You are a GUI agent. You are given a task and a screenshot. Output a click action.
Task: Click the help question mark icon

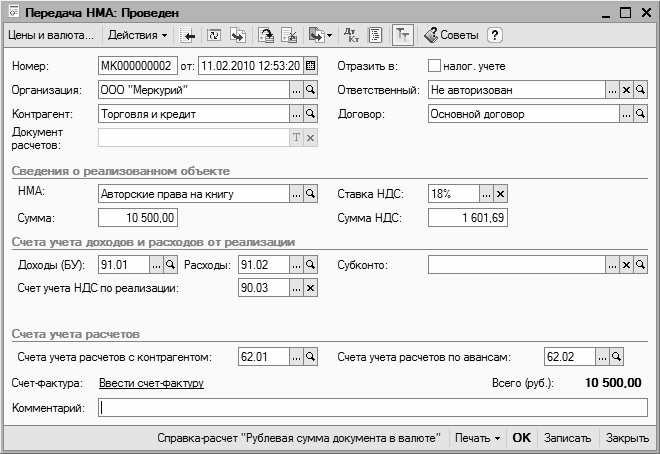[x=494, y=35]
